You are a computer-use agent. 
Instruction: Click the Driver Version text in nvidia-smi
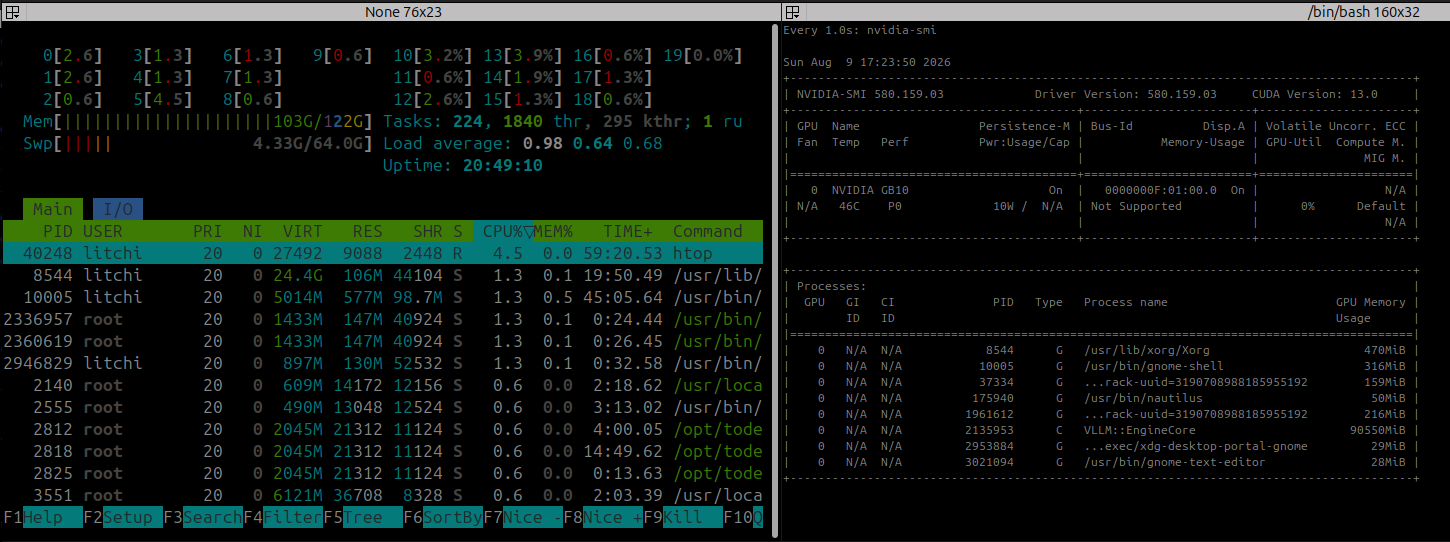coord(1126,94)
